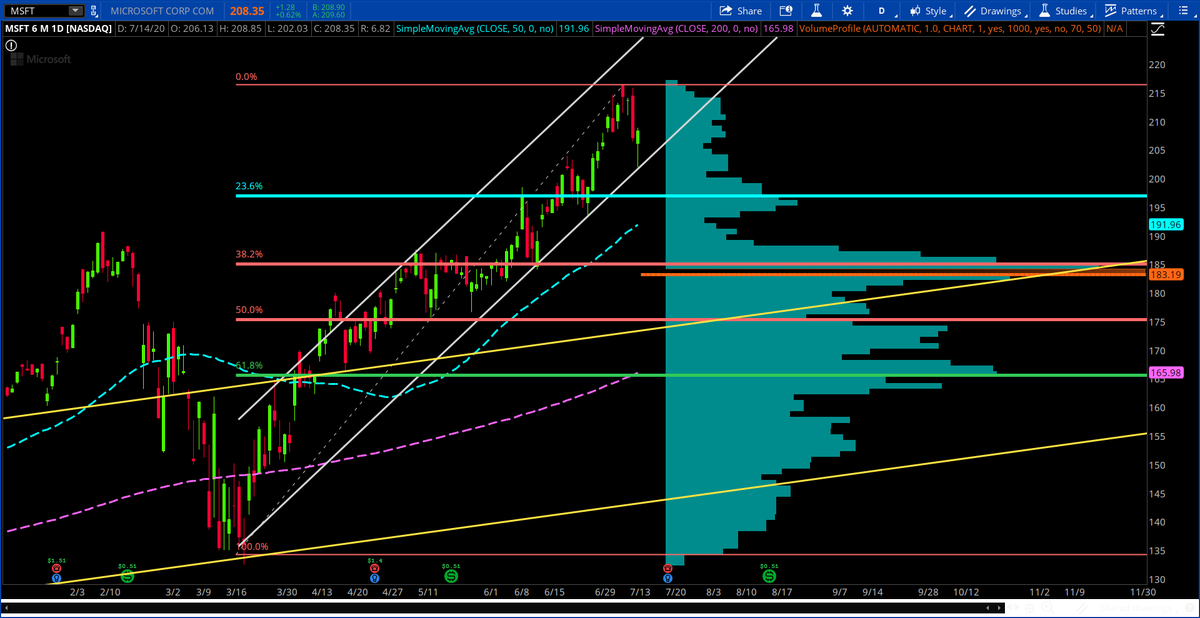Click the SimpleMovingAvg (CLOSE, 50) legend label
Image resolution: width=1200 pixels, height=618 pixels.
click(x=475, y=30)
